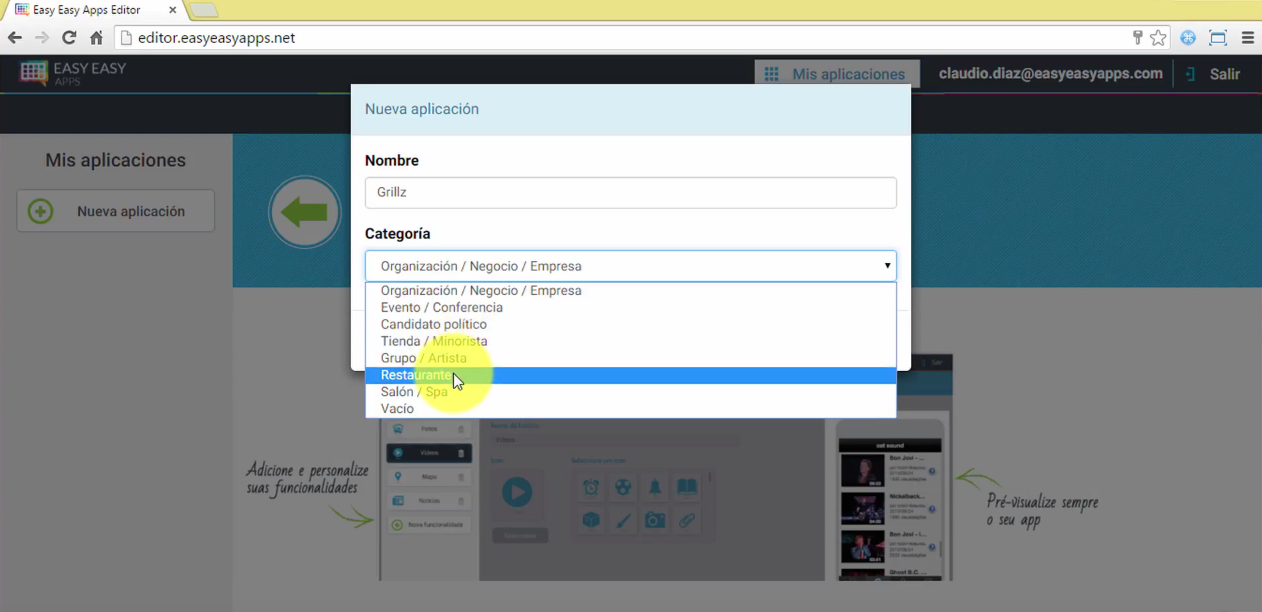Choose Evento / Conferencia option
1262x612 pixels.
pyautogui.click(x=441, y=308)
